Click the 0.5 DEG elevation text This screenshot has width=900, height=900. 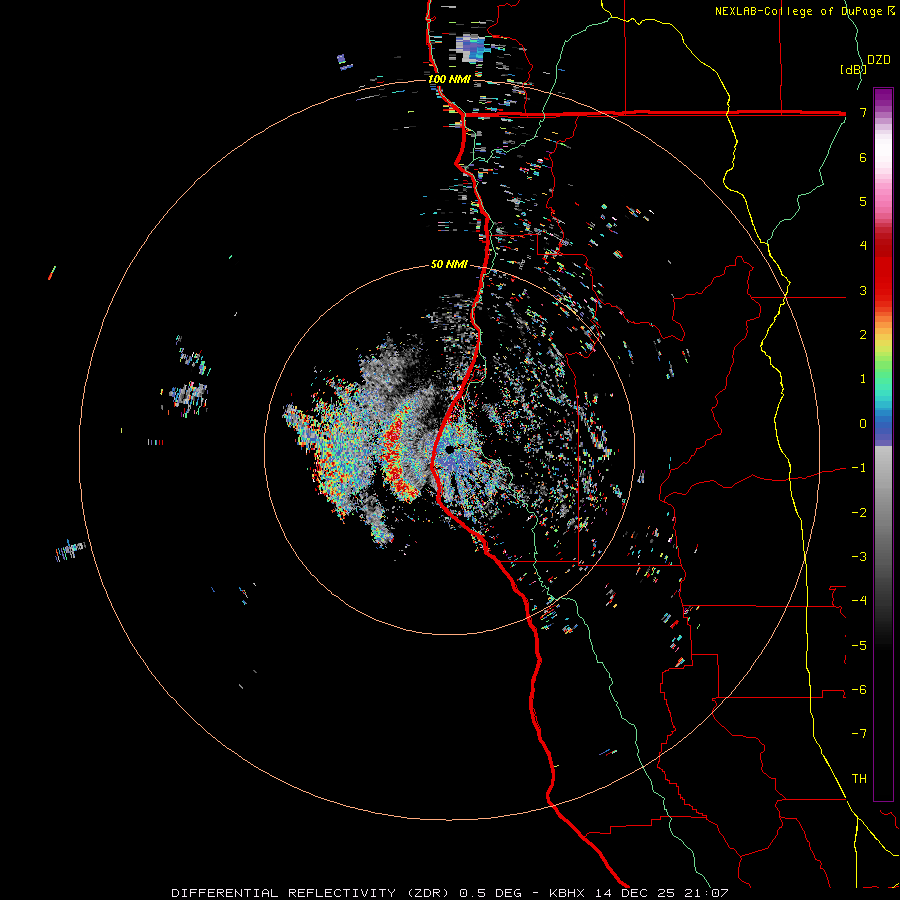[490, 893]
